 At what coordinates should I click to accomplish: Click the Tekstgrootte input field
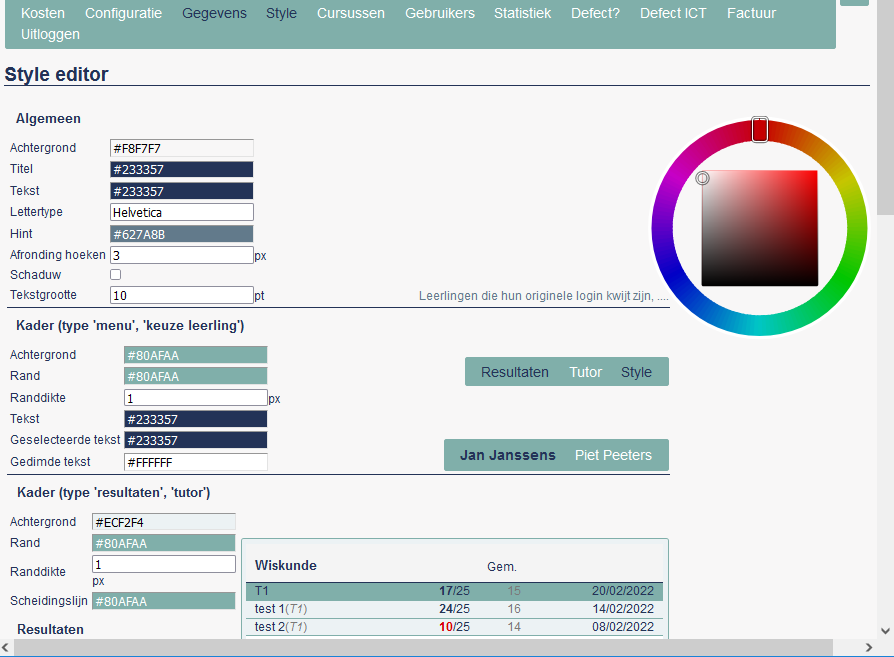[x=181, y=295]
